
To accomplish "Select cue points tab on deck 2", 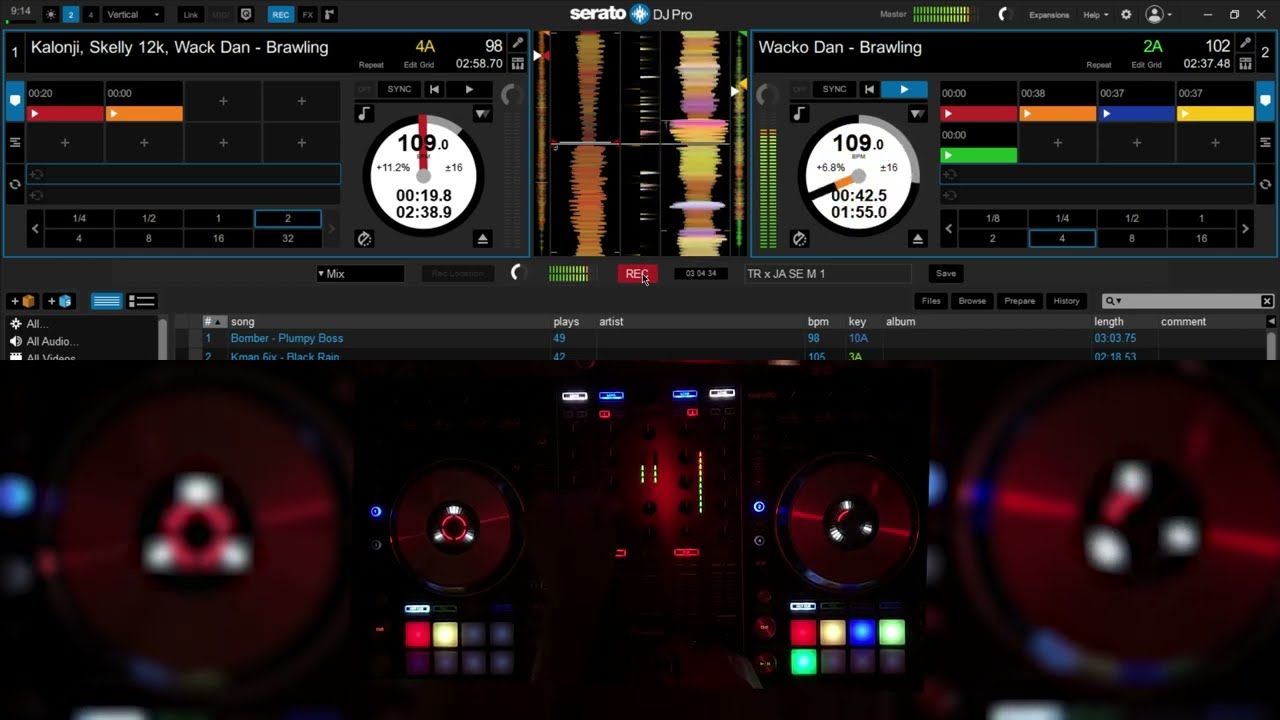I will [1265, 101].
